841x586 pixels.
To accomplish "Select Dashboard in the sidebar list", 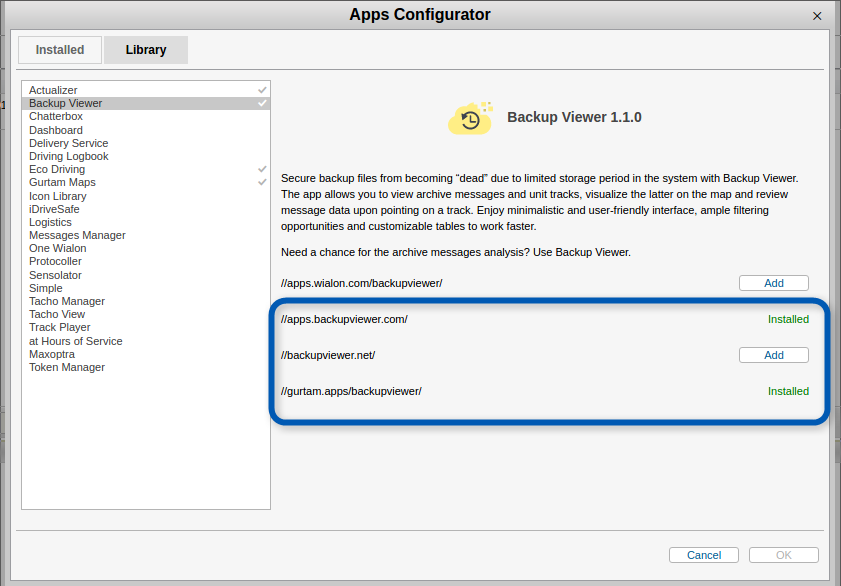I will coord(55,129).
